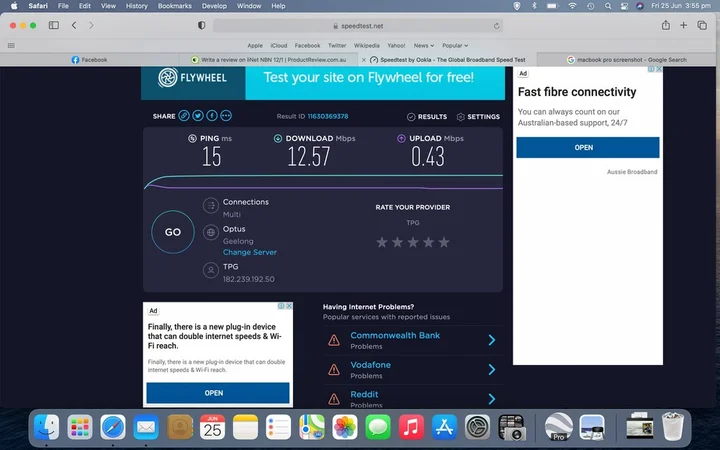Expand Vodafone problems chevron

pyautogui.click(x=492, y=369)
